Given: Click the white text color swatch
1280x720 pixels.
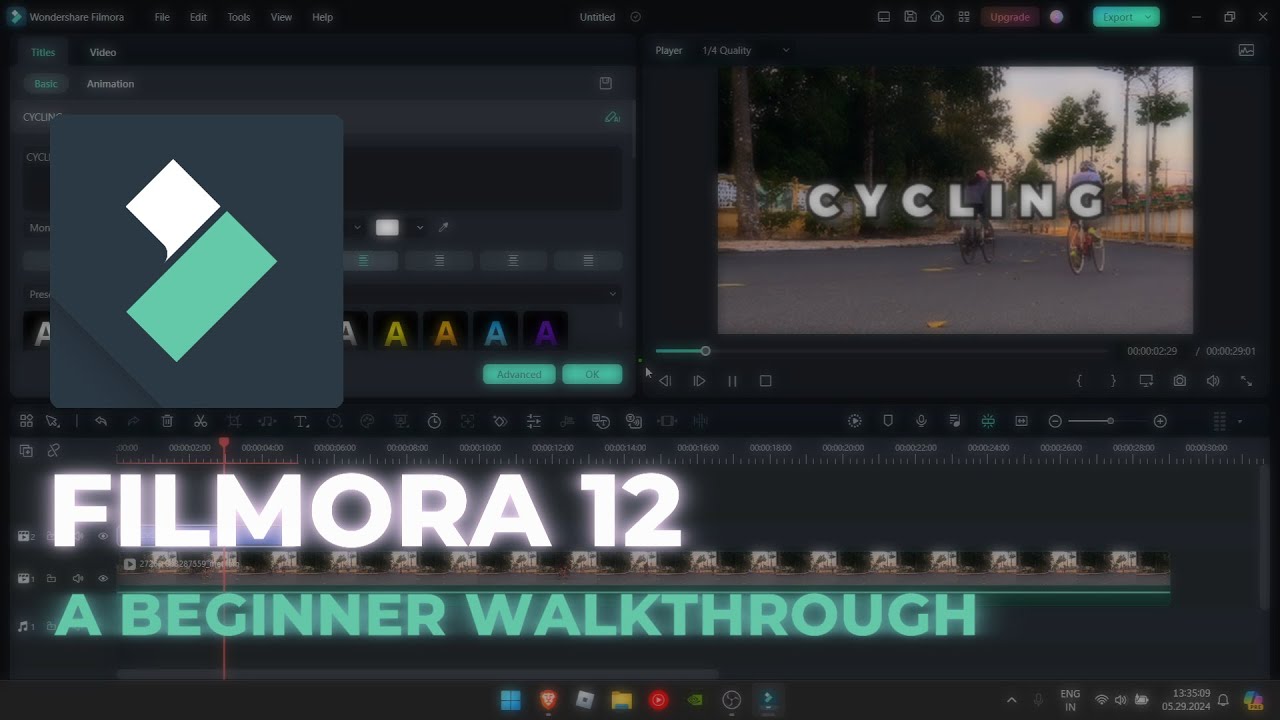Looking at the screenshot, I should 387,228.
